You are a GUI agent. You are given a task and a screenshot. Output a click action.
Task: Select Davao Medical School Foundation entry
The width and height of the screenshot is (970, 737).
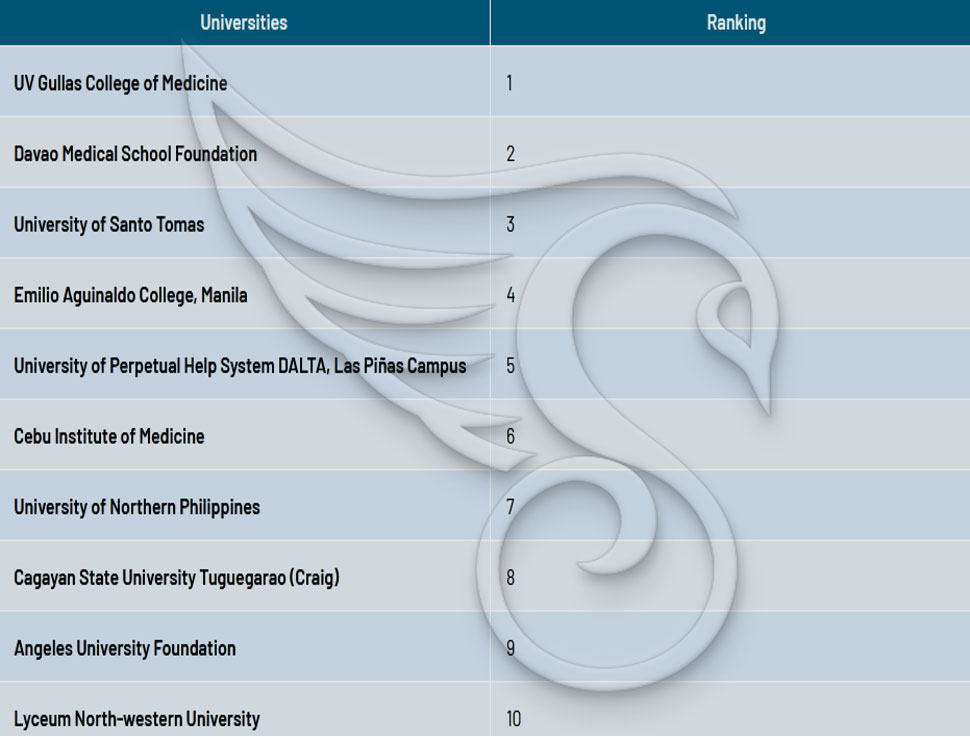point(135,153)
